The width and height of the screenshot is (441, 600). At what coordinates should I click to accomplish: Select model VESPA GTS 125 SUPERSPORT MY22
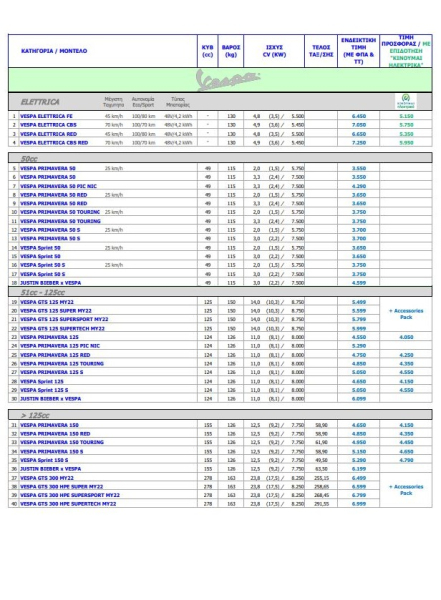click(x=64, y=319)
